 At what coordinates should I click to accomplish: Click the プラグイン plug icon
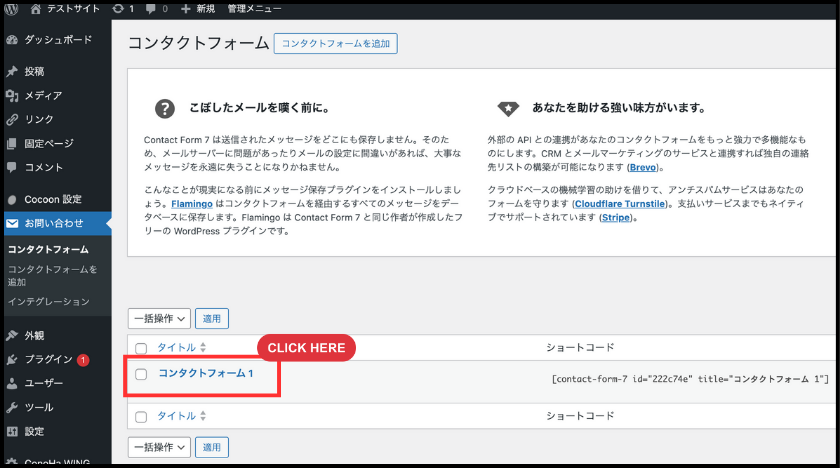(x=12, y=359)
